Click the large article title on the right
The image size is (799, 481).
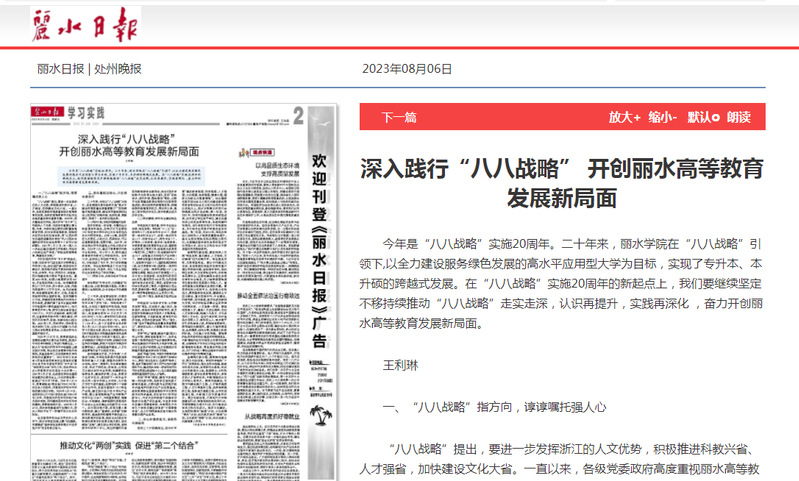click(x=562, y=182)
